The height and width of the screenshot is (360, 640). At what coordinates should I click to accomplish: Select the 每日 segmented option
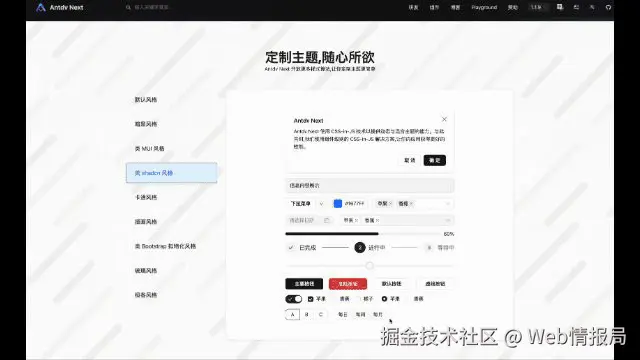coord(342,314)
